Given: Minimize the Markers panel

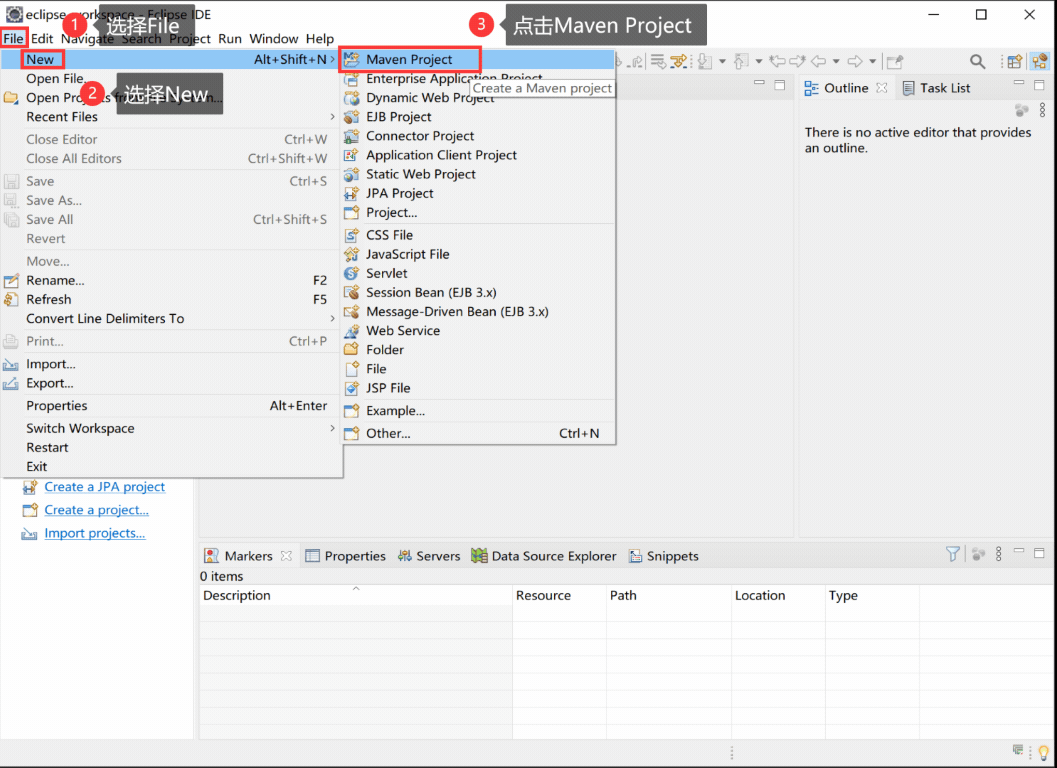Looking at the screenshot, I should click(1019, 551).
